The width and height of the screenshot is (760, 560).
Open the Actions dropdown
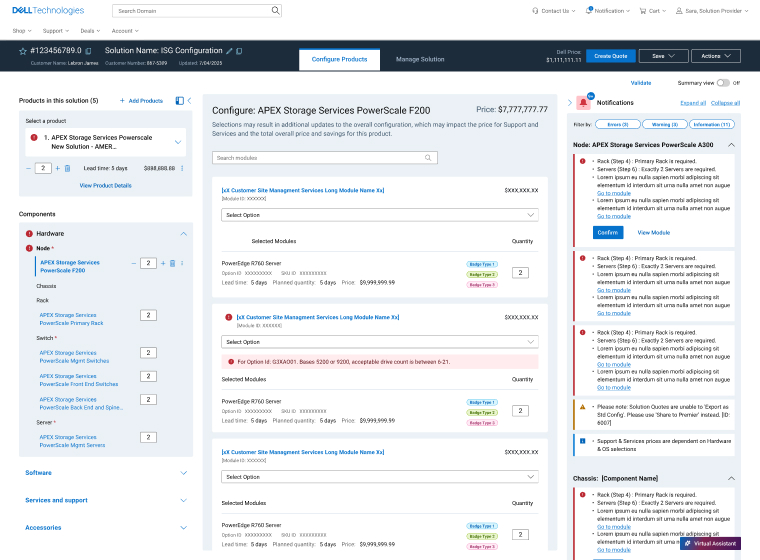[x=715, y=56]
